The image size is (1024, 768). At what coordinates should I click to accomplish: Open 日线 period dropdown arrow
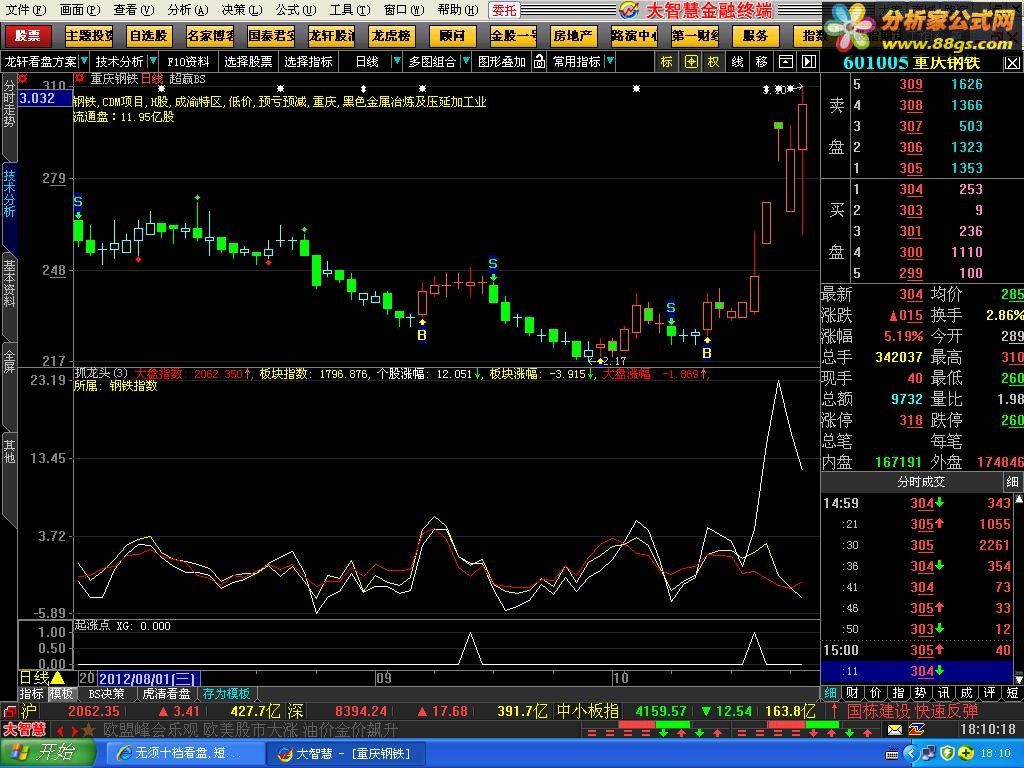tap(396, 62)
